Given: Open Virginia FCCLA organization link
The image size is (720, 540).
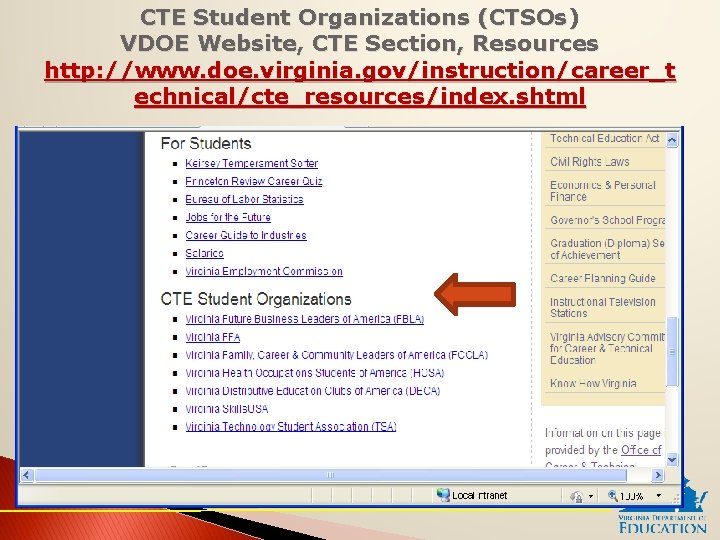Looking at the screenshot, I should (x=337, y=355).
